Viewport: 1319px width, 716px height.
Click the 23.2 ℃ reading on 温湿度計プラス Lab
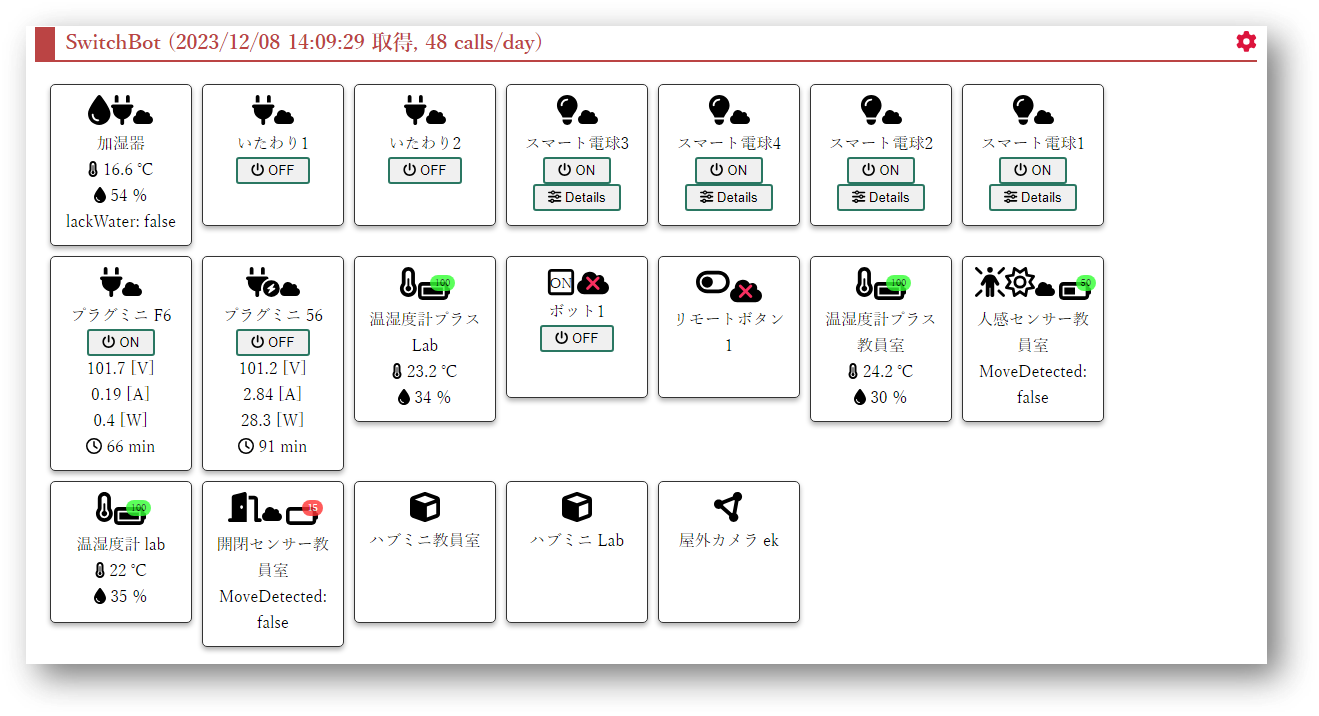pyautogui.click(x=425, y=371)
